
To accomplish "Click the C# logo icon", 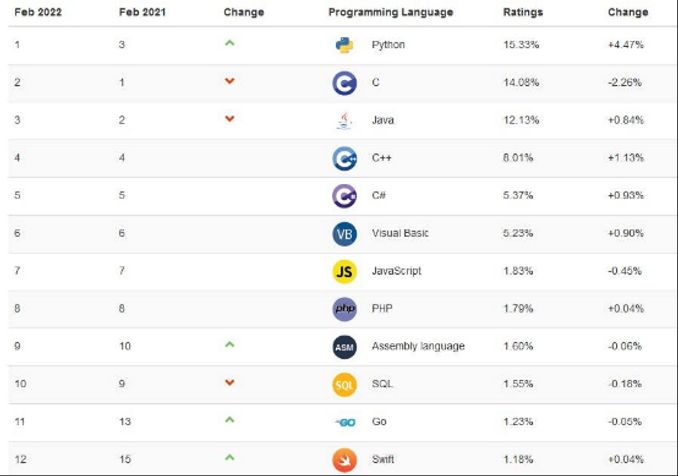I will (x=344, y=196).
